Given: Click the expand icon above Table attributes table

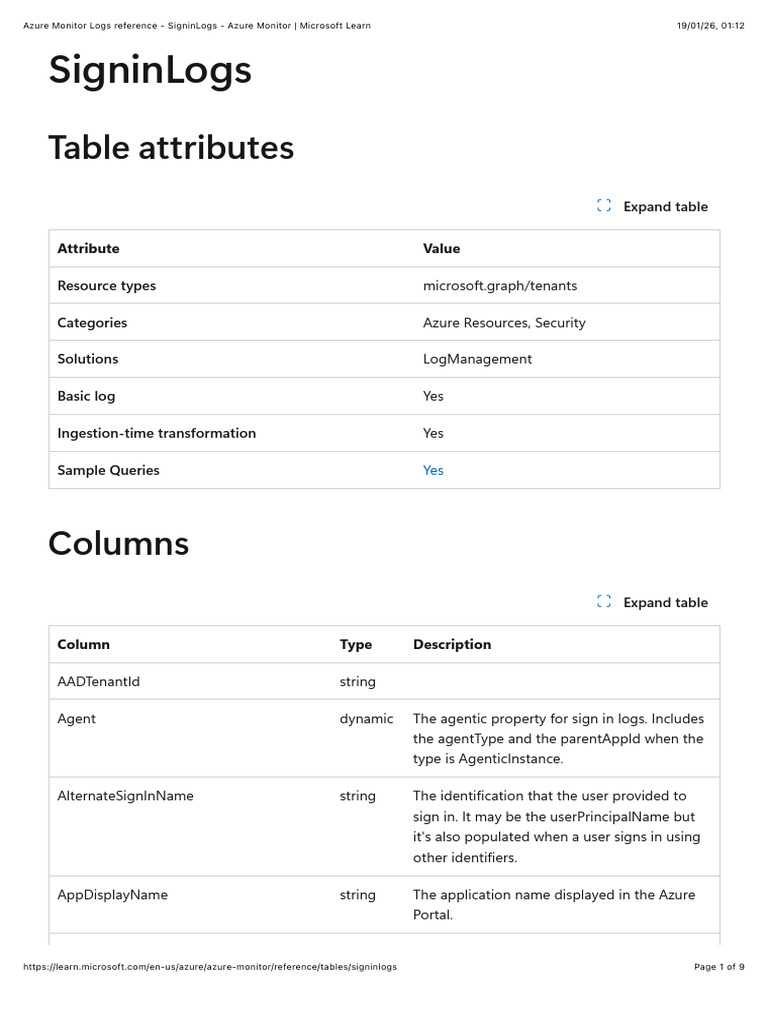Looking at the screenshot, I should tap(603, 206).
